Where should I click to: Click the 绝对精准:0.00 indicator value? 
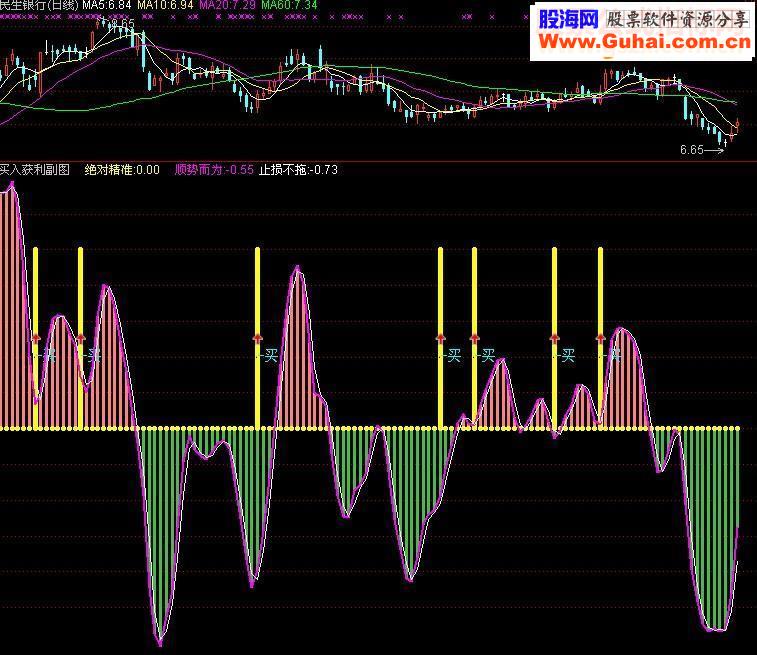tap(122, 169)
